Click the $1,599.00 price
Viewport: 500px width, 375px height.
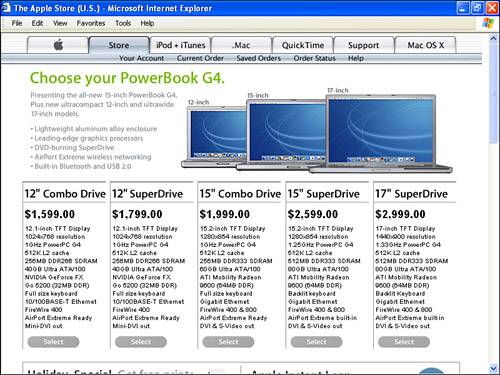(x=50, y=214)
